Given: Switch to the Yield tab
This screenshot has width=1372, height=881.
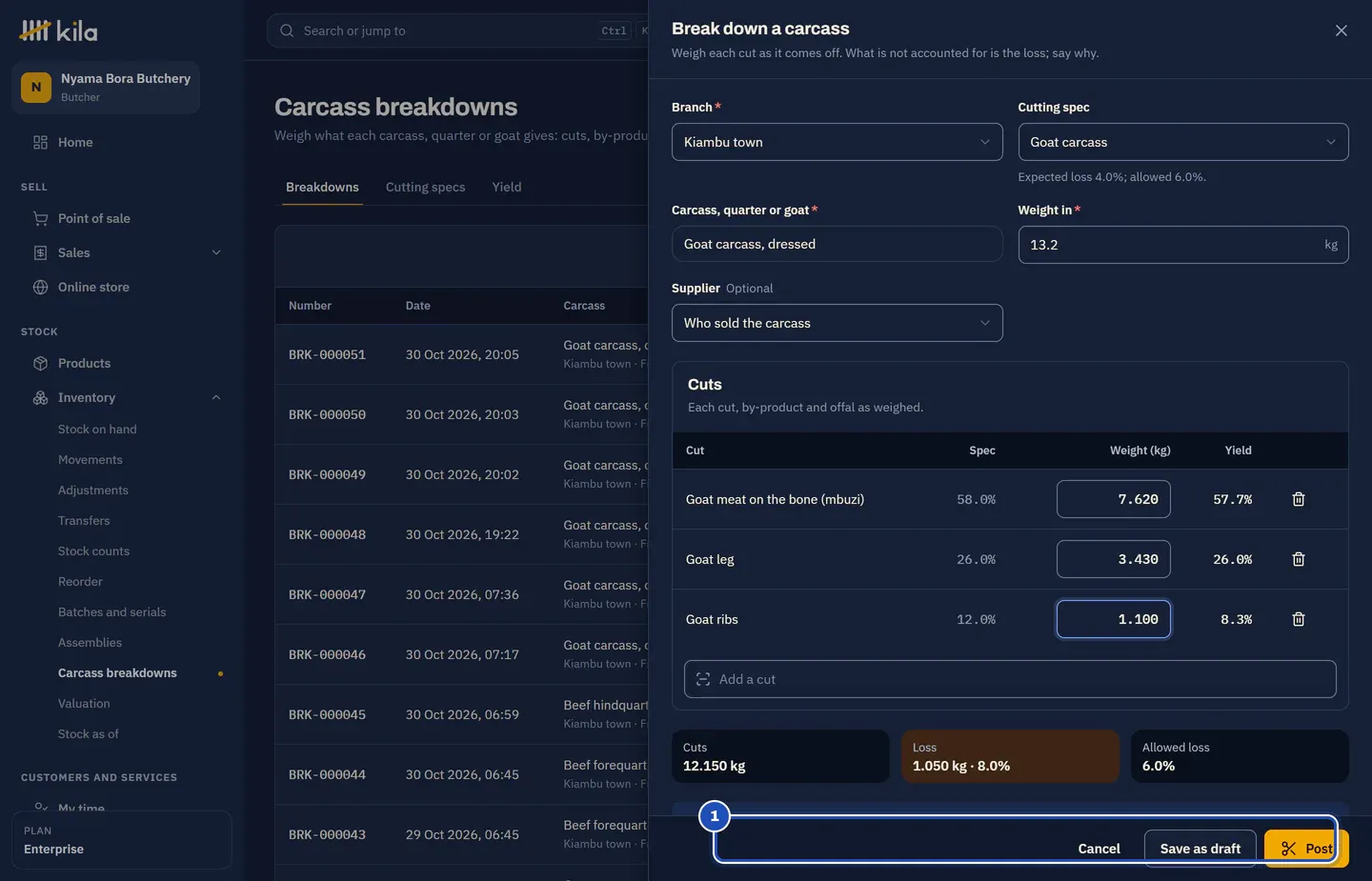Looking at the screenshot, I should [x=507, y=187].
